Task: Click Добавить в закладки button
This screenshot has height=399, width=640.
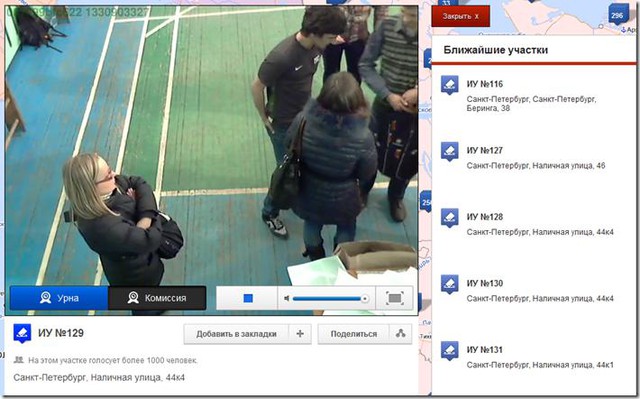Action: (x=236, y=334)
